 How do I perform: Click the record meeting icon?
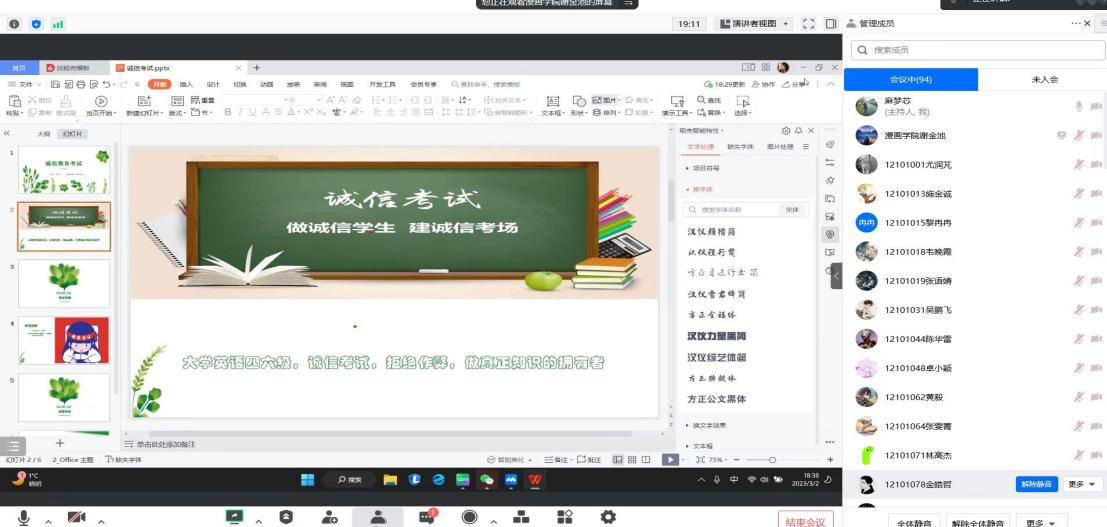(469, 517)
